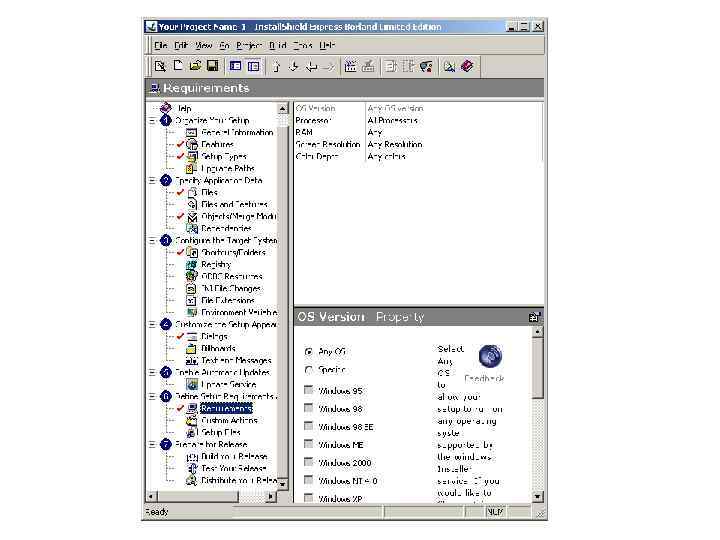The width and height of the screenshot is (720, 540).
Task: Open the Build menu
Action: 278,45
